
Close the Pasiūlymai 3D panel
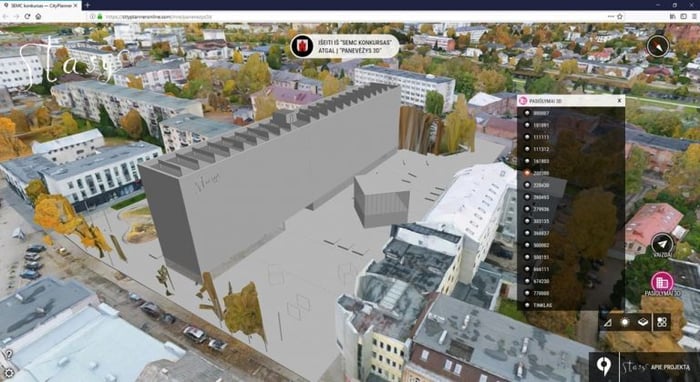(x=619, y=101)
